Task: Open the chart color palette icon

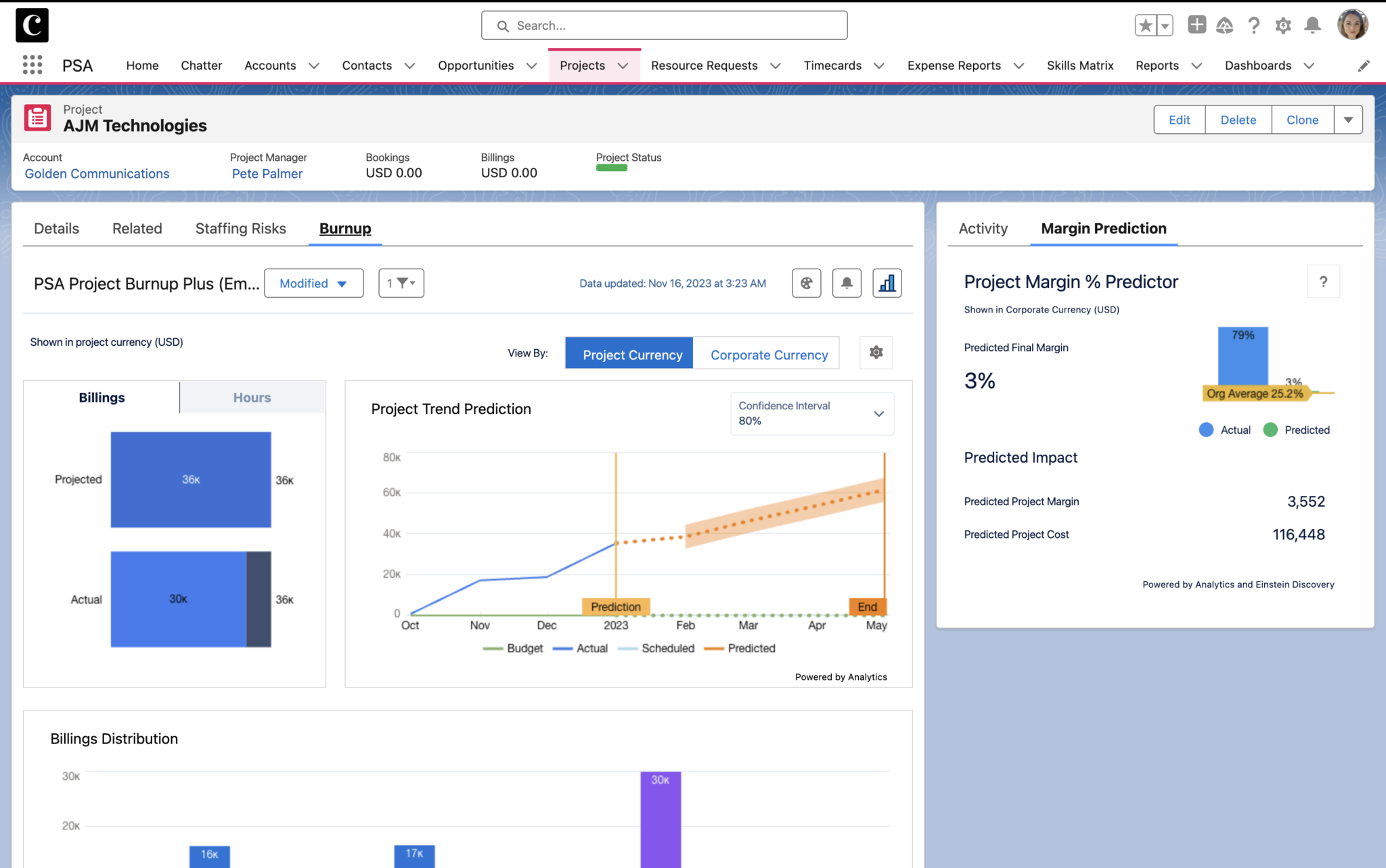Action: (x=806, y=283)
